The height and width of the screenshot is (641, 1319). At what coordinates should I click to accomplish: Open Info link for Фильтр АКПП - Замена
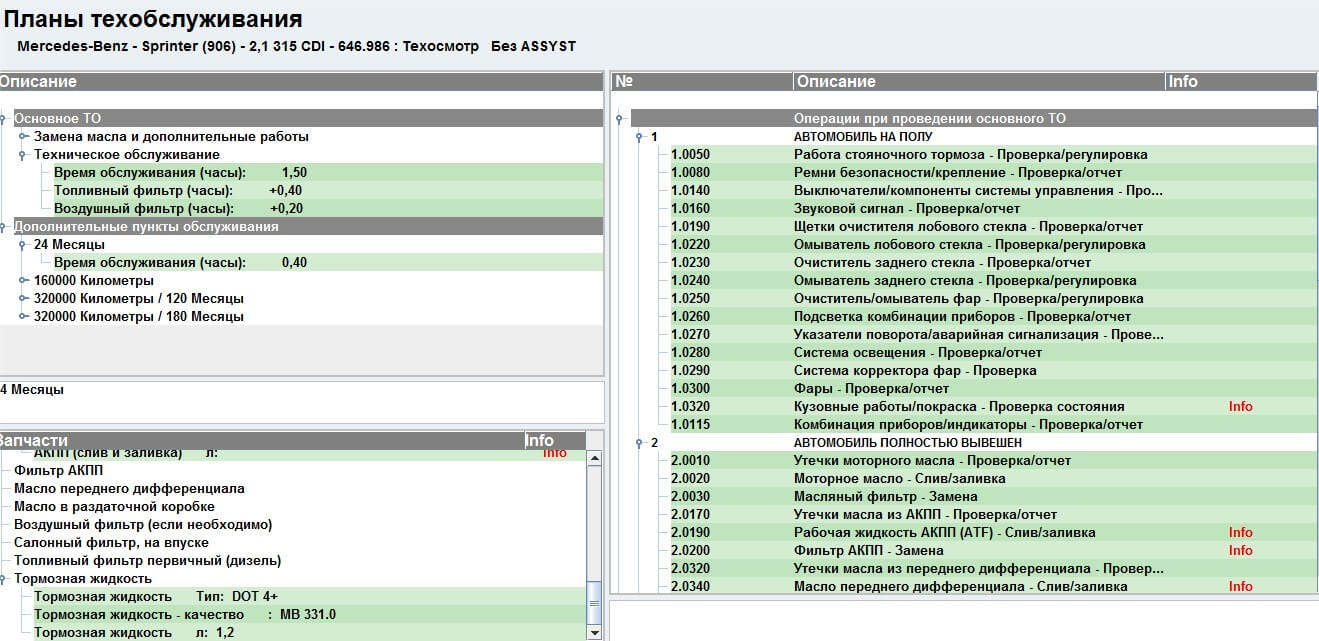point(1240,551)
